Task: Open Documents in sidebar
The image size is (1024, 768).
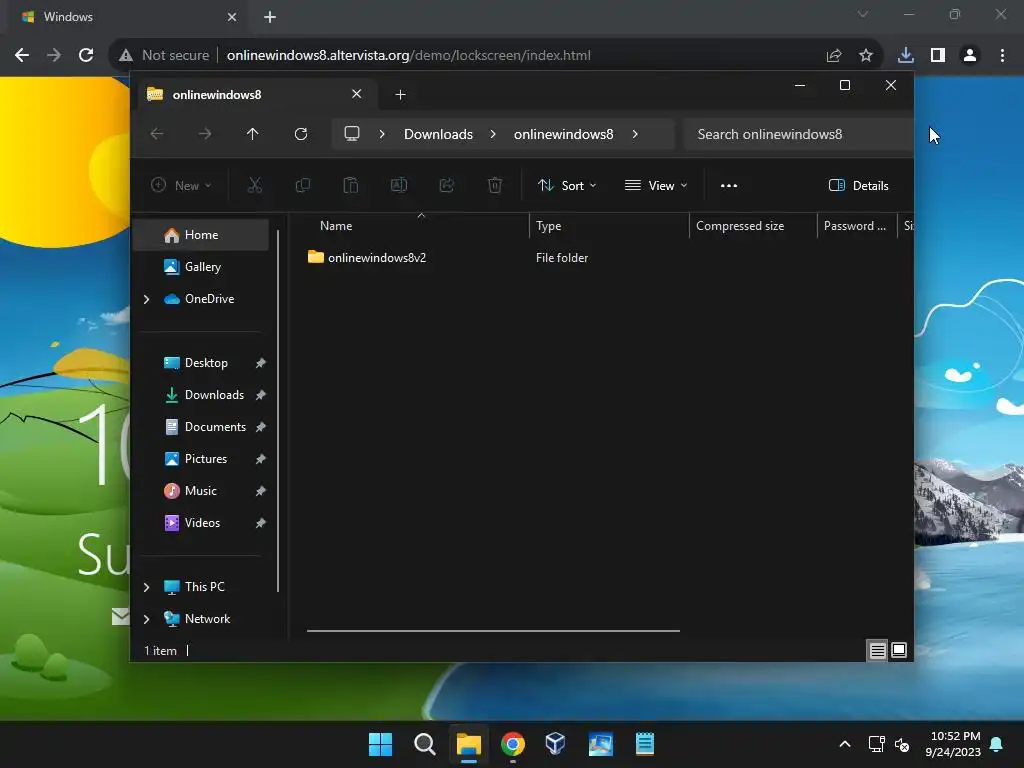Action: click(201, 427)
